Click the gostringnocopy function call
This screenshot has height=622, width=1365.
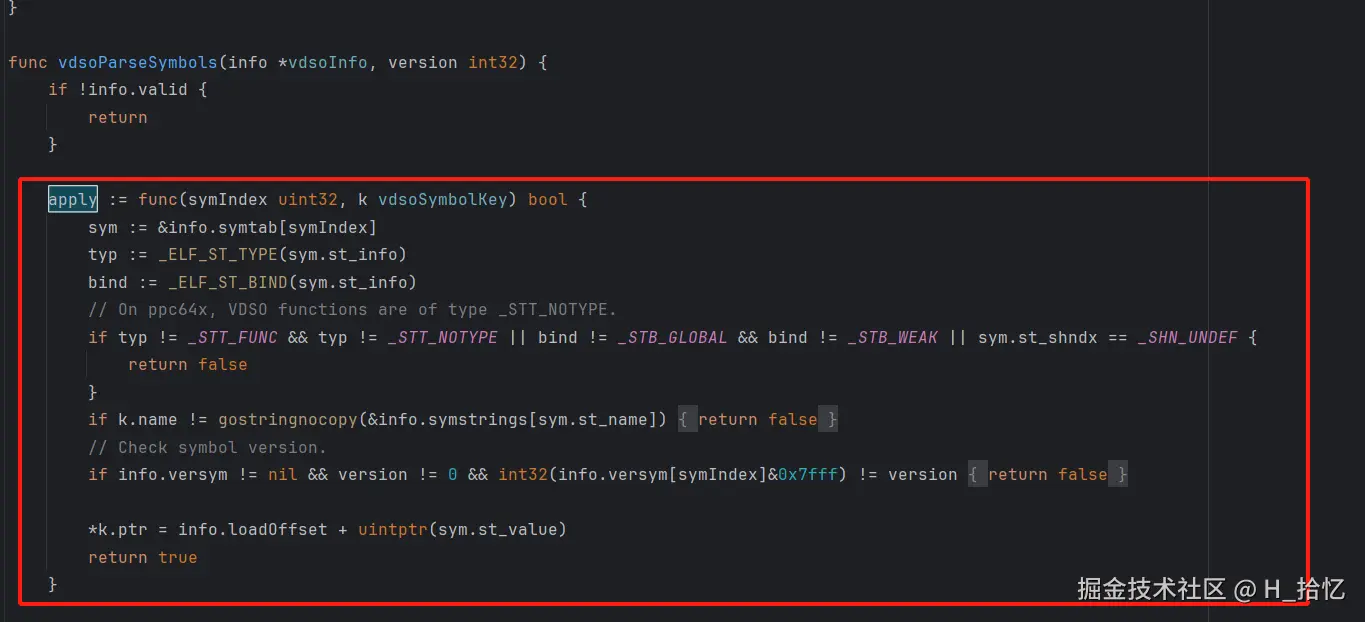click(288, 419)
